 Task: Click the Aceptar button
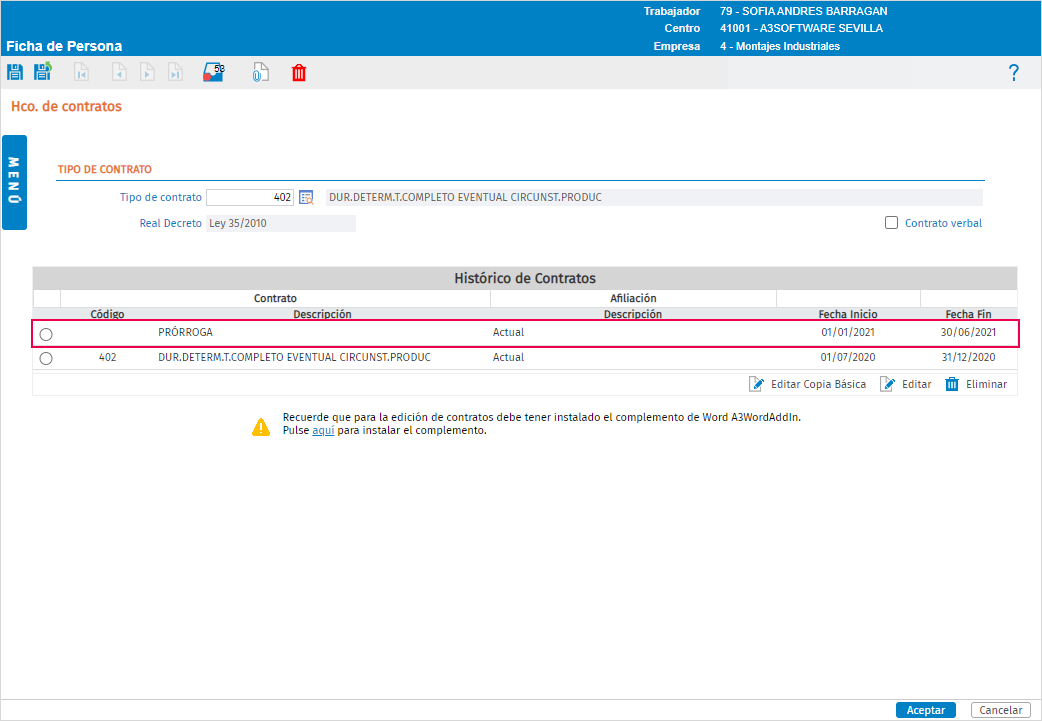[926, 710]
